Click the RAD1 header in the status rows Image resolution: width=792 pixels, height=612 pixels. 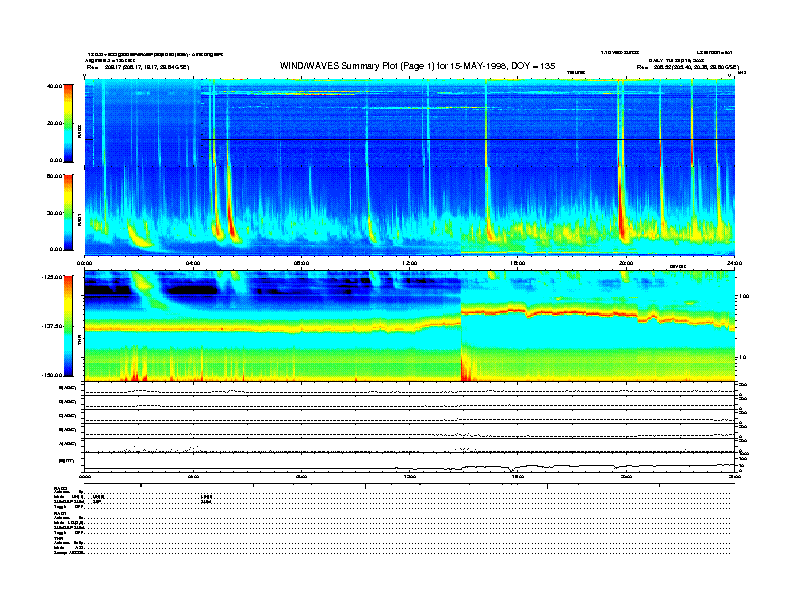pos(60,514)
